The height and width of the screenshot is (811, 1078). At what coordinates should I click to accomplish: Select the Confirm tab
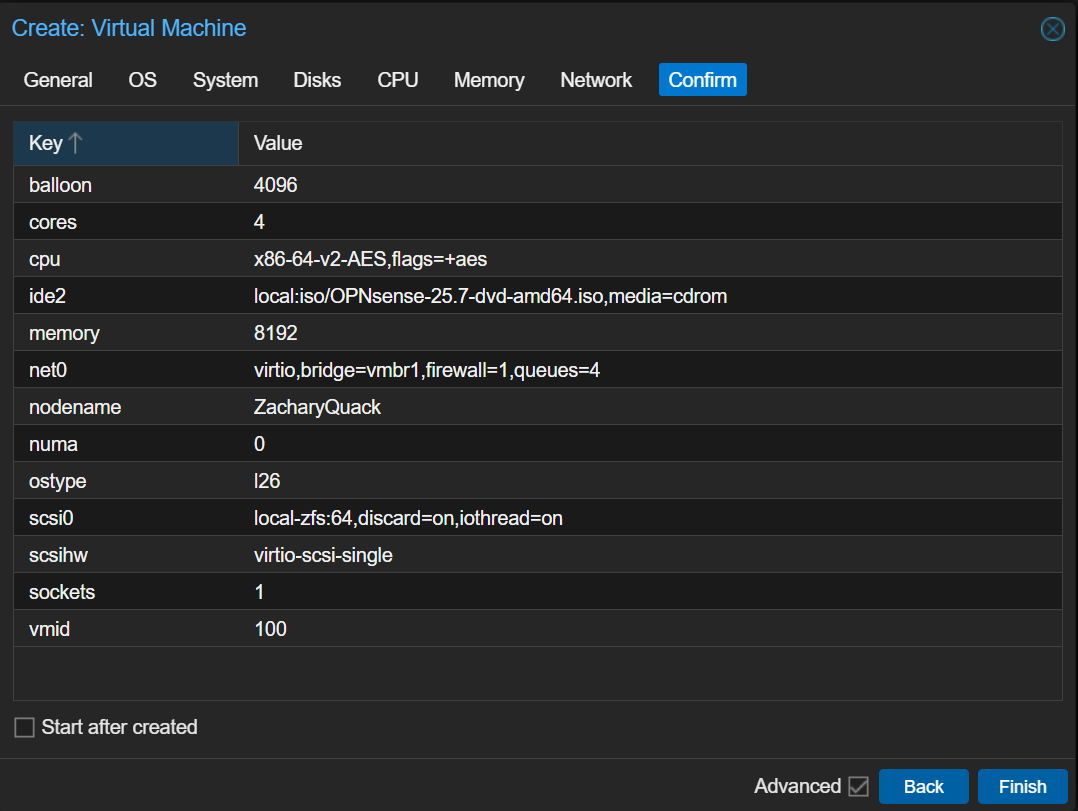(x=702, y=80)
